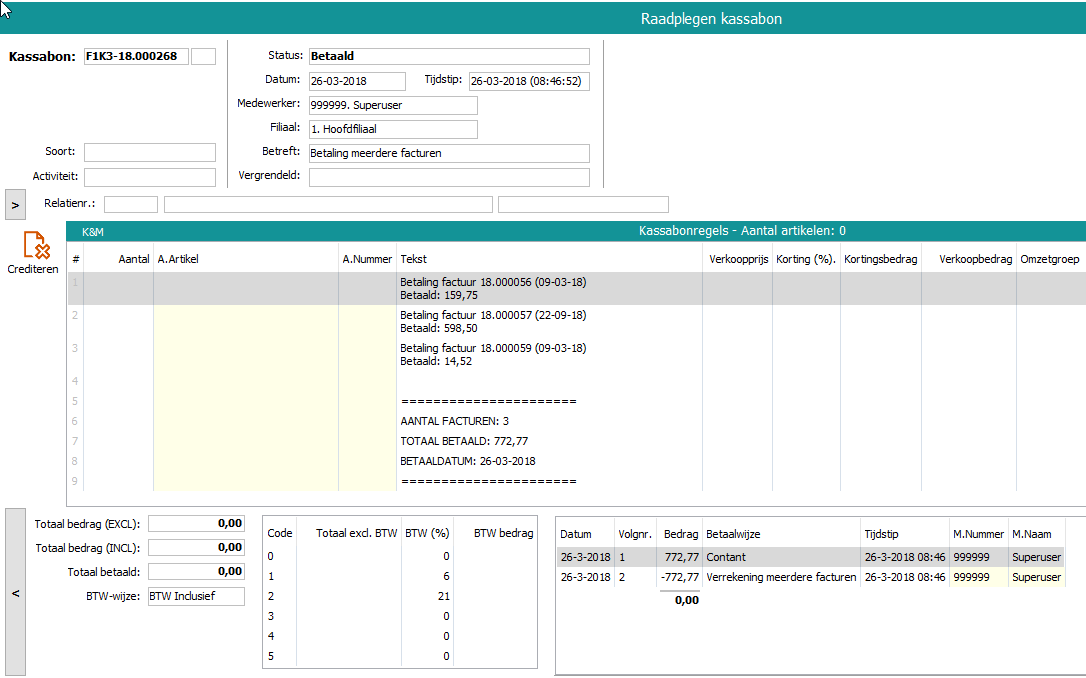This screenshot has width=1086, height=678.
Task: Select the Soort input field
Action: tap(149, 152)
